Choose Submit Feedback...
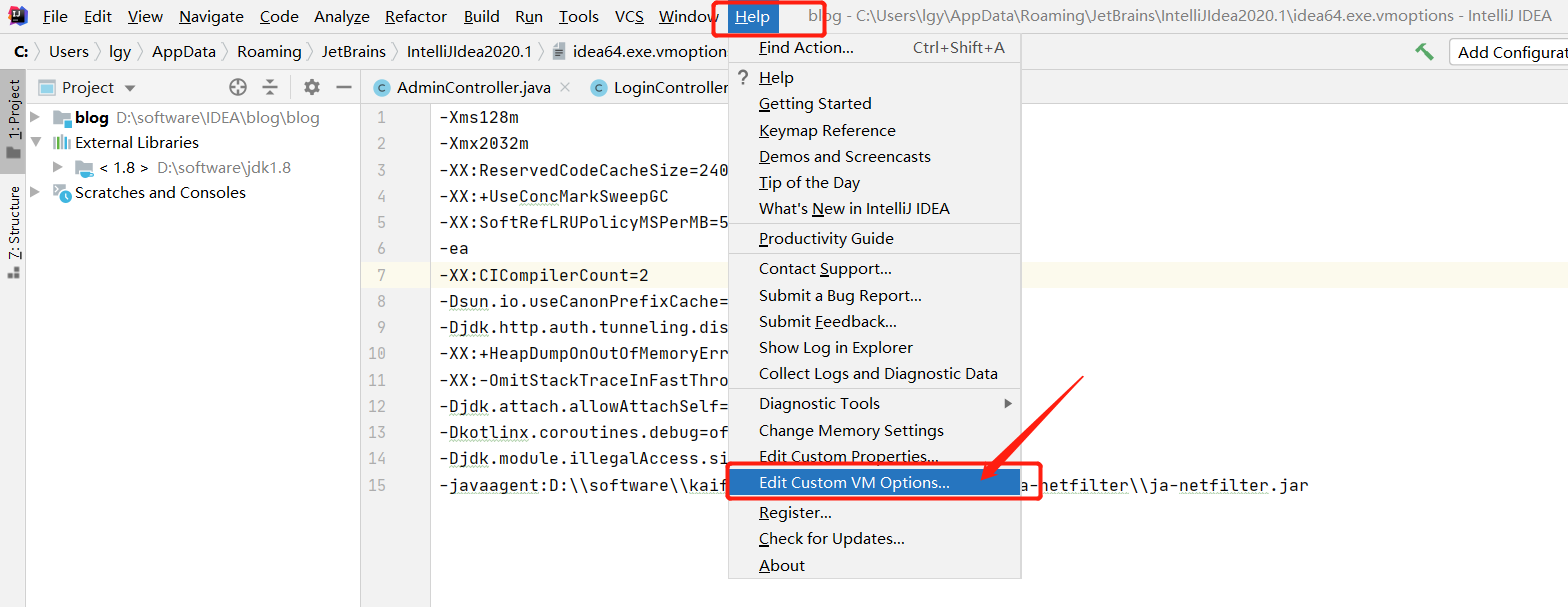 (874, 322)
